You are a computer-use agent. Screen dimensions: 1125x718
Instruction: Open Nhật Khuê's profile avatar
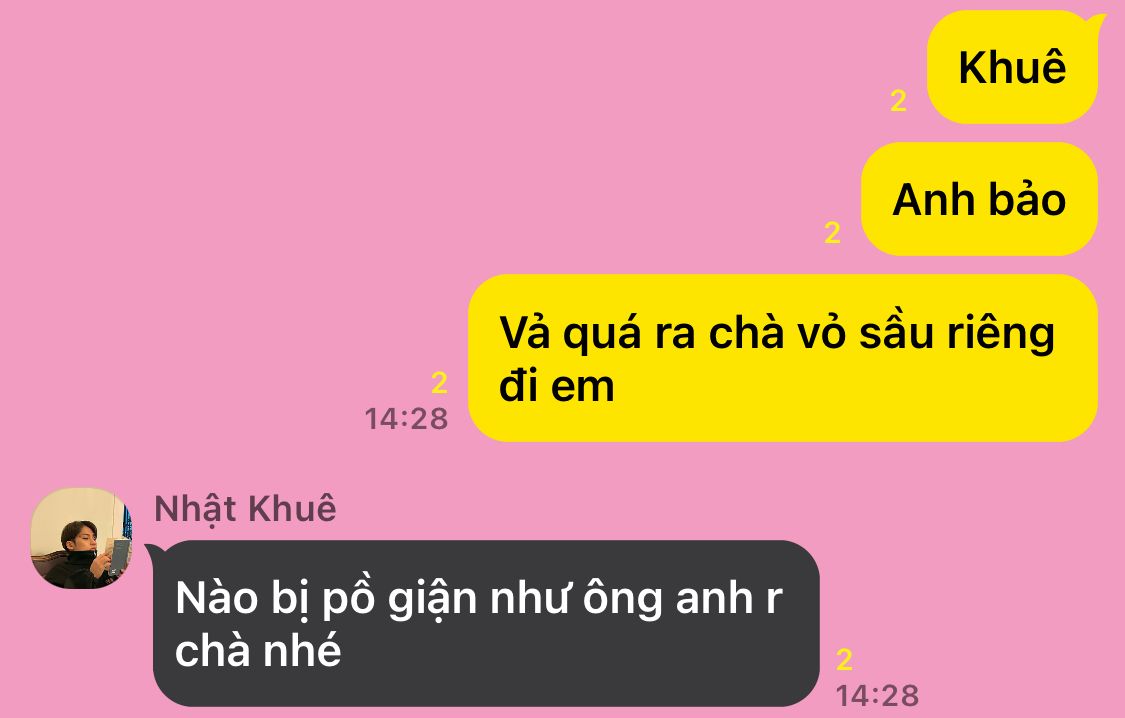tap(81, 538)
